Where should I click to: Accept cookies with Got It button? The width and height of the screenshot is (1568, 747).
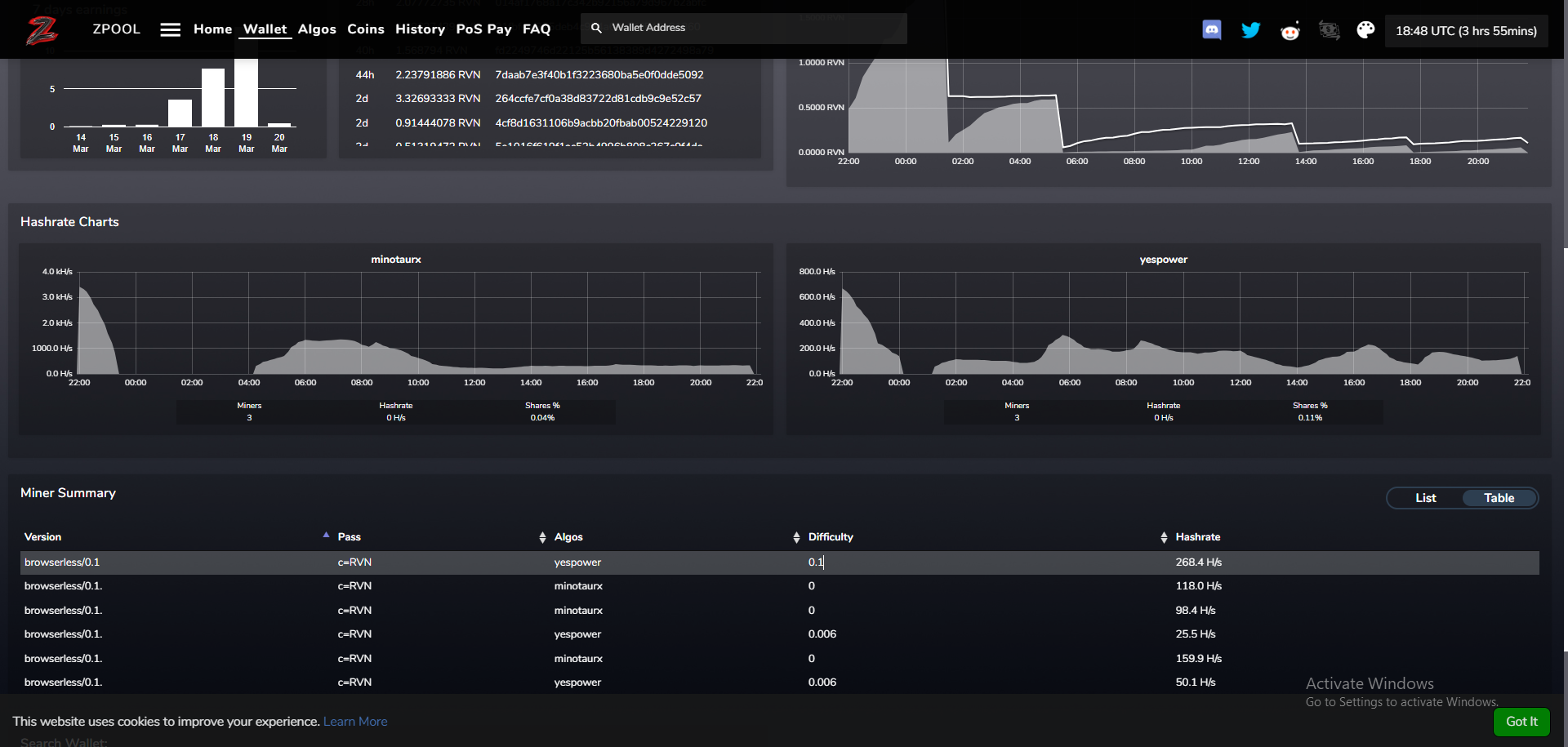(1521, 722)
